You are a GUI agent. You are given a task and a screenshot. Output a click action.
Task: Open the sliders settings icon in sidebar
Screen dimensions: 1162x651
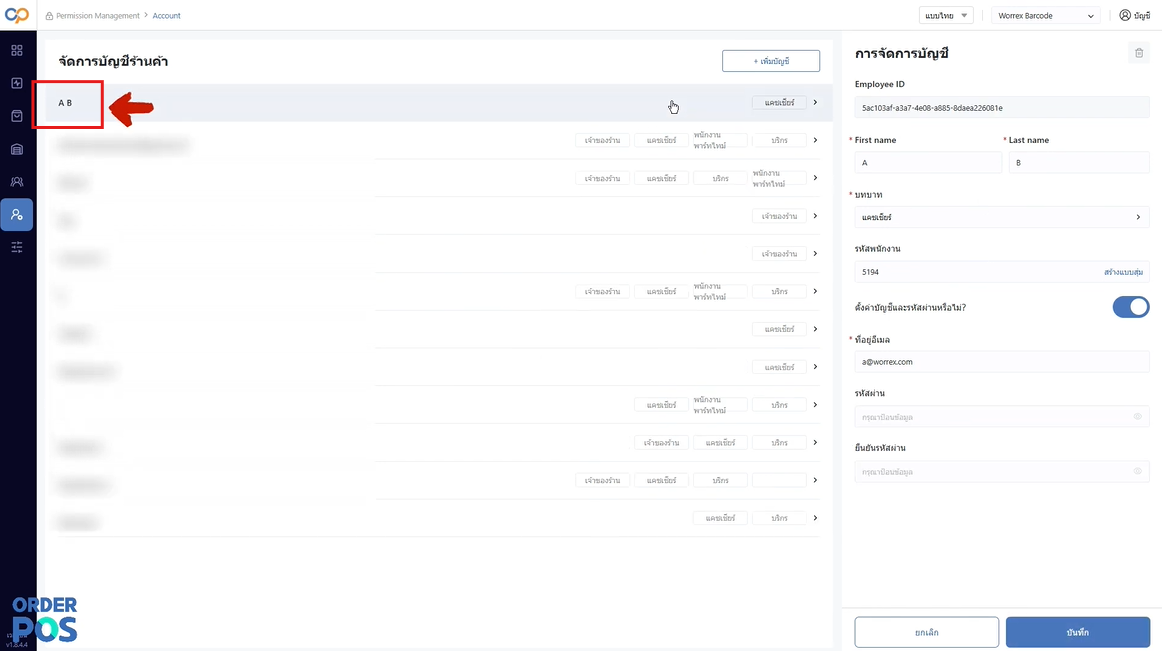point(17,247)
